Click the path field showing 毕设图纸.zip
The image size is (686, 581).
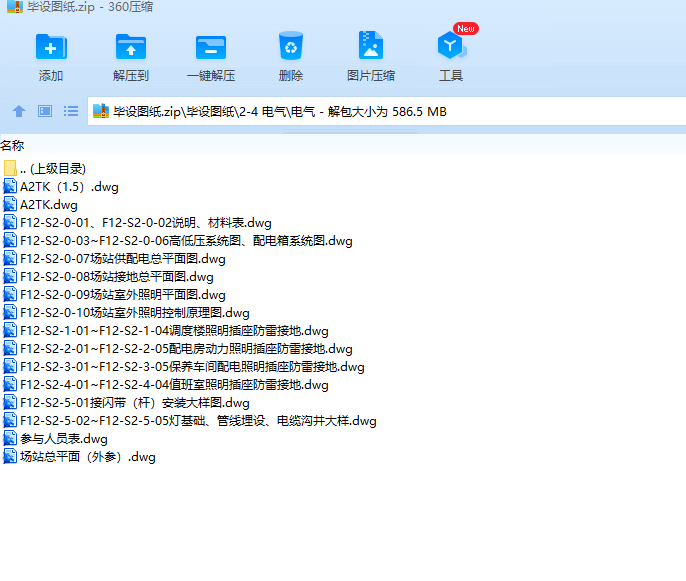[x=386, y=111]
